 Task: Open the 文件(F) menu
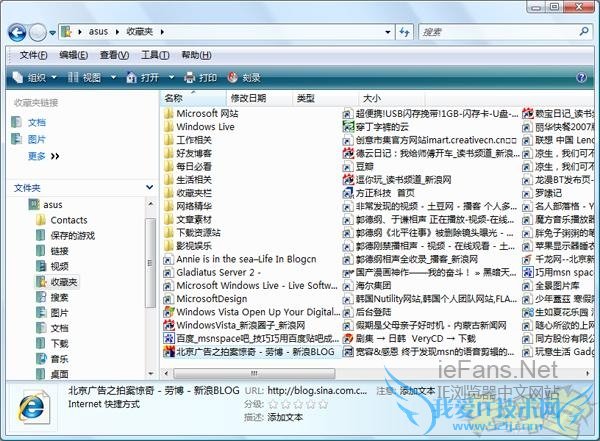[34, 56]
